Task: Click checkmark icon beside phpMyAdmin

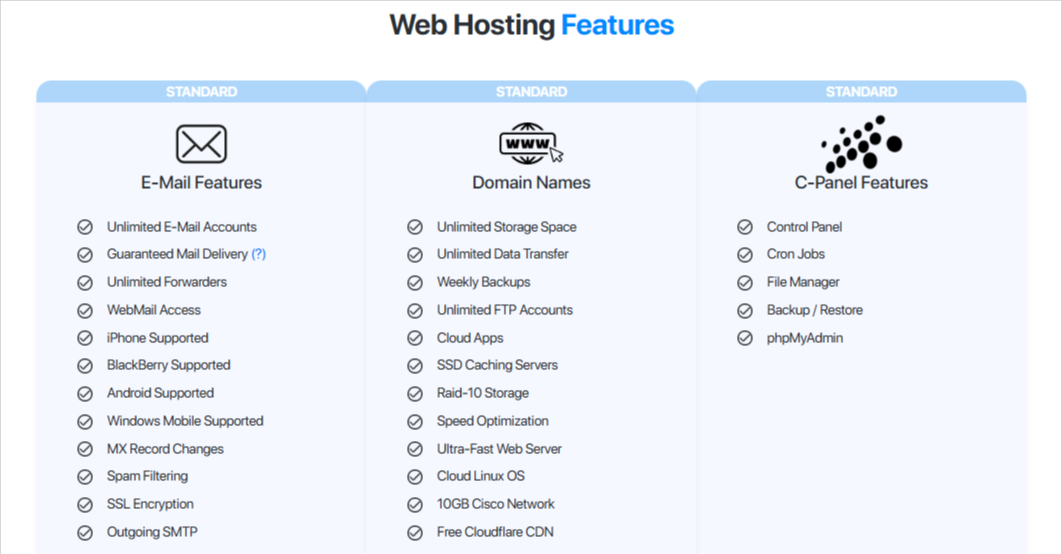Action: [745, 338]
